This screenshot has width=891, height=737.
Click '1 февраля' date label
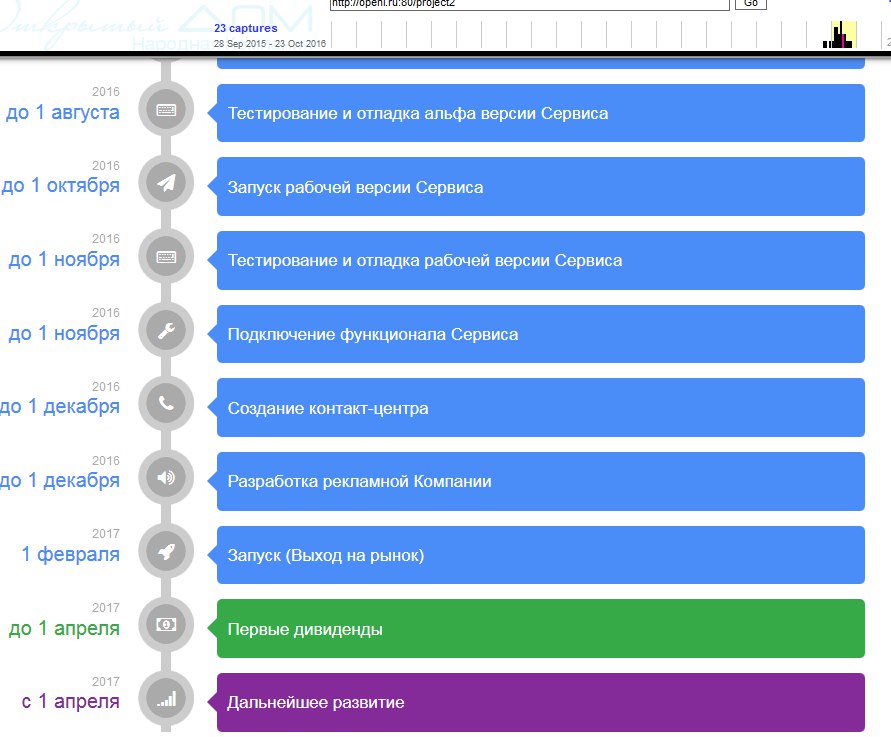(70, 554)
